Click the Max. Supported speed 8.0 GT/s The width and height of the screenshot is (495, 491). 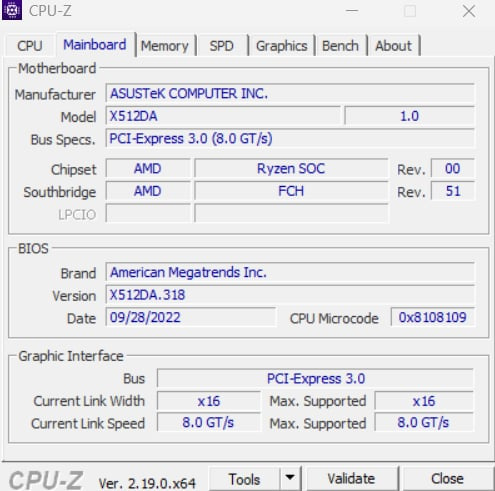click(424, 423)
